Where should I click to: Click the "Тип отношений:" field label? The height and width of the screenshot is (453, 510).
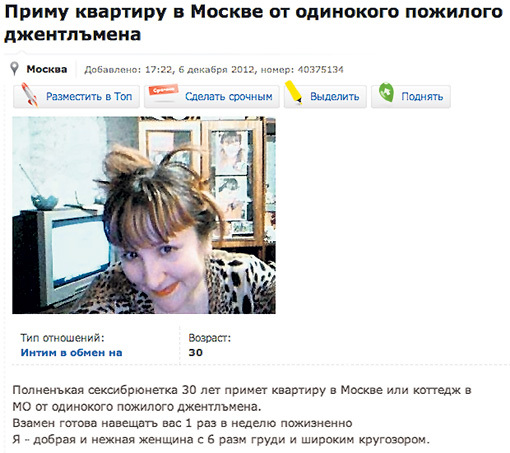62,338
